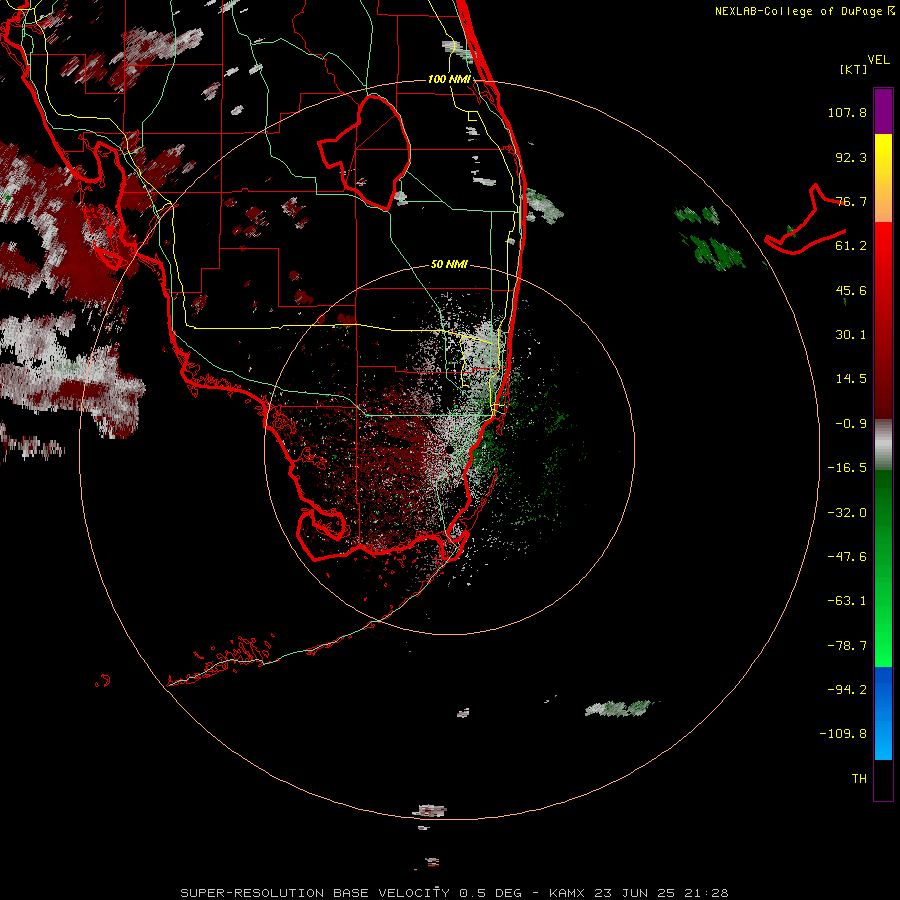Click SUPER-RESOLUTION BASE VELOCITY in the footer

coord(315,893)
